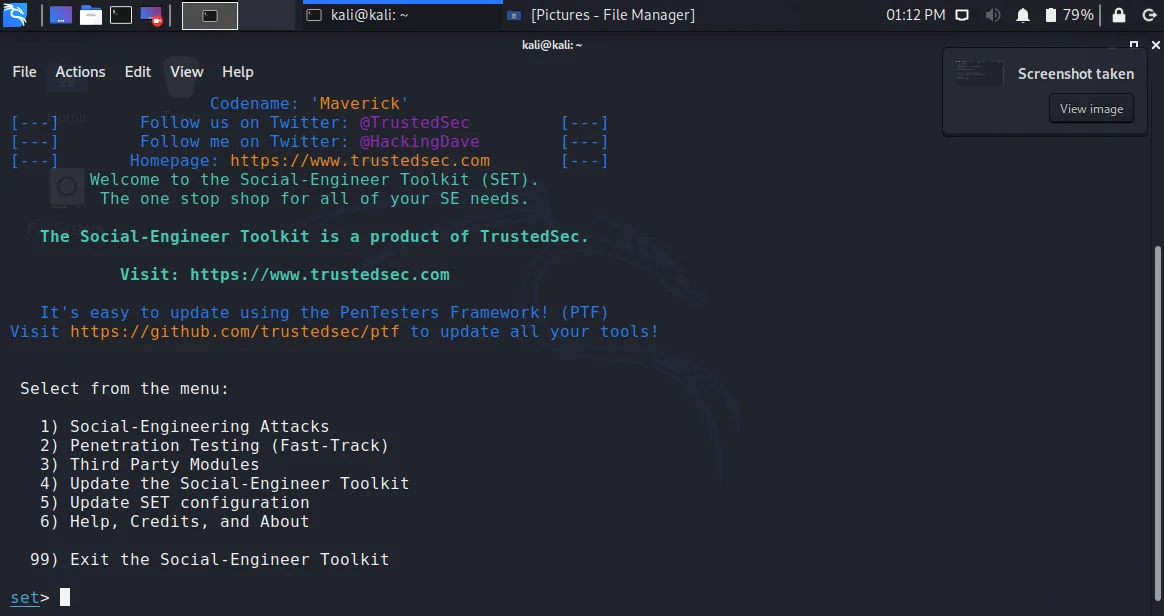Image resolution: width=1164 pixels, height=616 pixels.
Task: Click option 4 Update the Social-Engineer Toolkit
Action: [224, 484]
